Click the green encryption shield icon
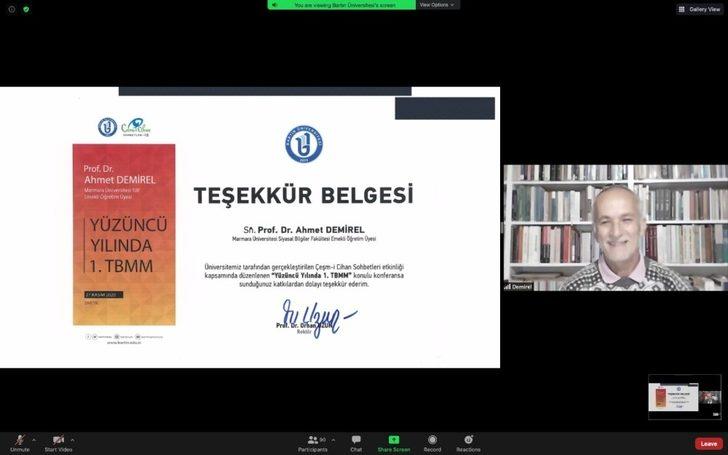 26,9
